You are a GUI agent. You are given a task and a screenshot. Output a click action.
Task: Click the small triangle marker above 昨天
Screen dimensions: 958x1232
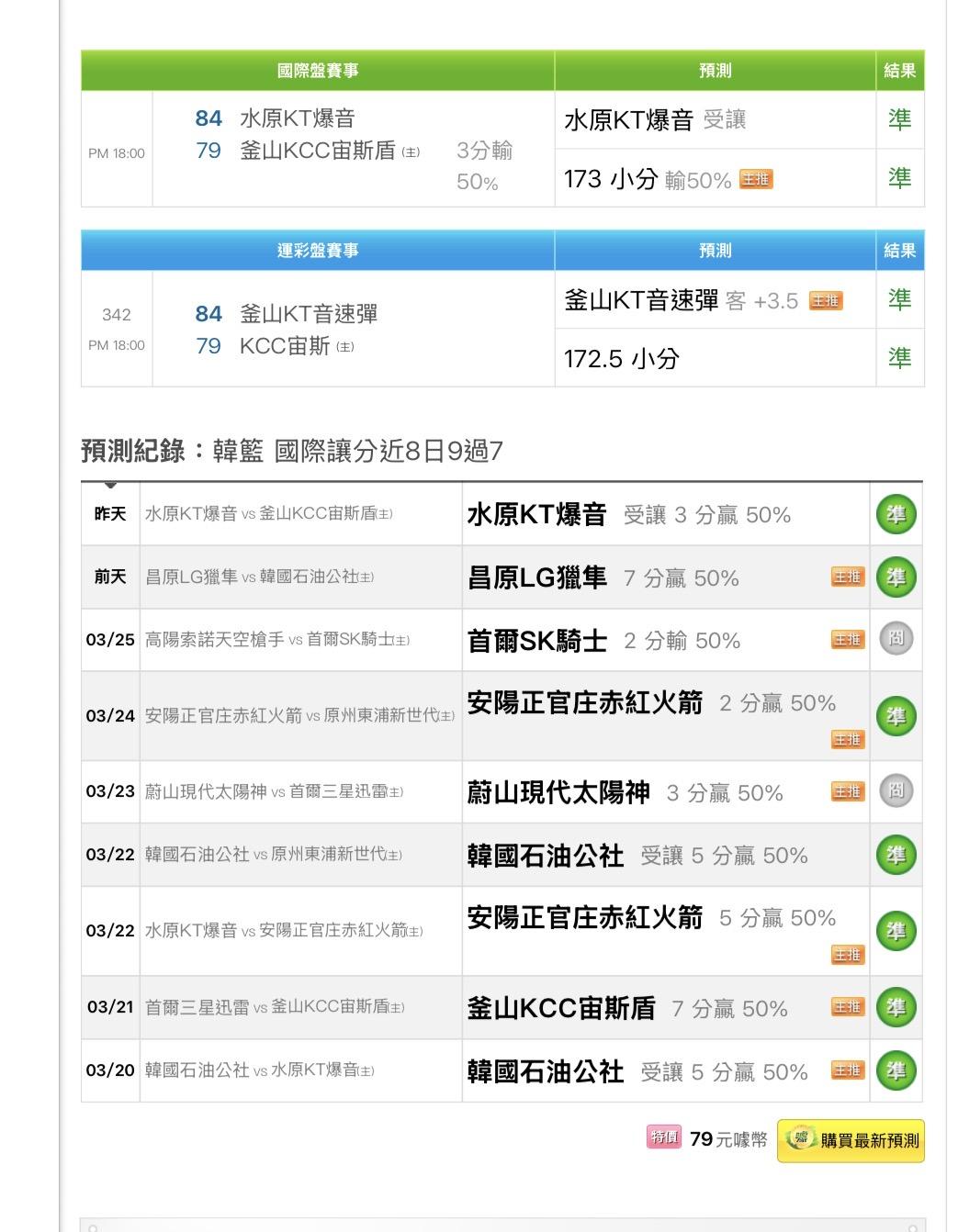(110, 485)
